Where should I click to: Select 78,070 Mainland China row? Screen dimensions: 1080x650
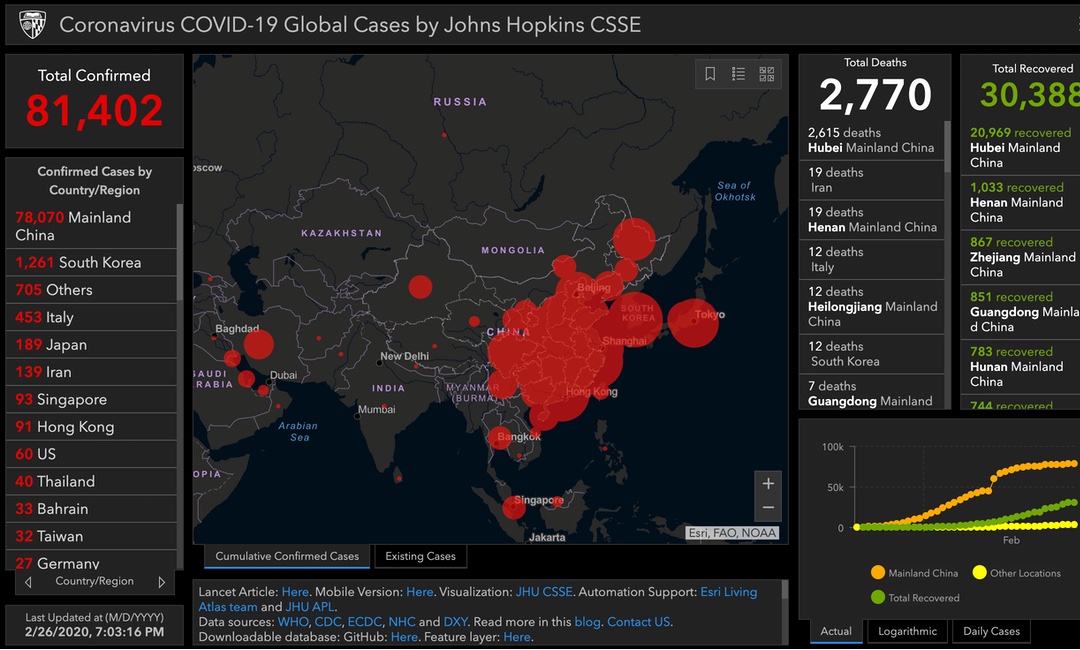(92, 226)
